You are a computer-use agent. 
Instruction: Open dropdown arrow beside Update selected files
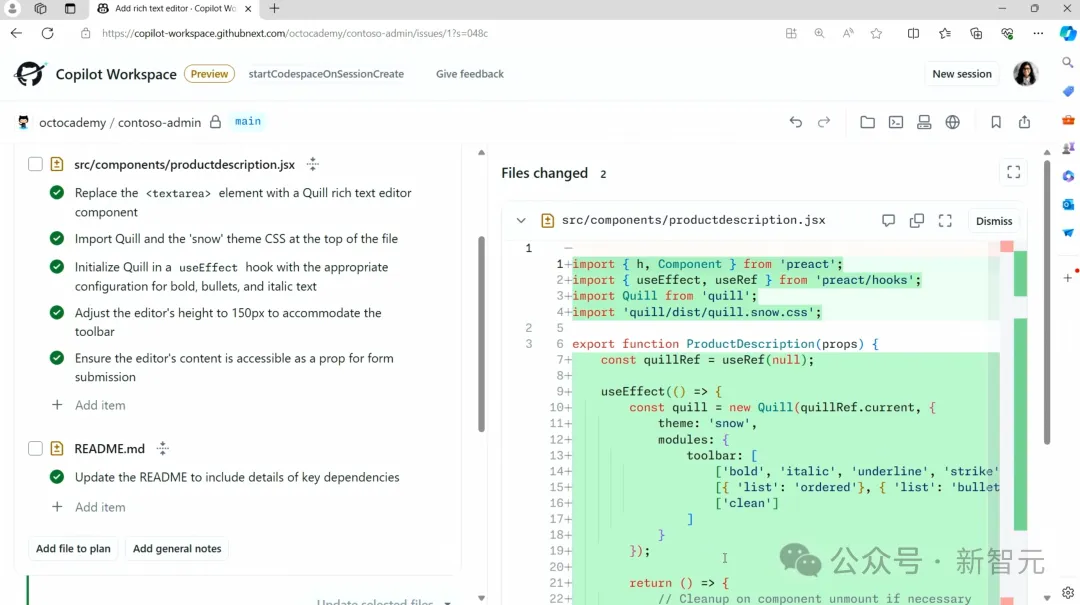coord(448,602)
